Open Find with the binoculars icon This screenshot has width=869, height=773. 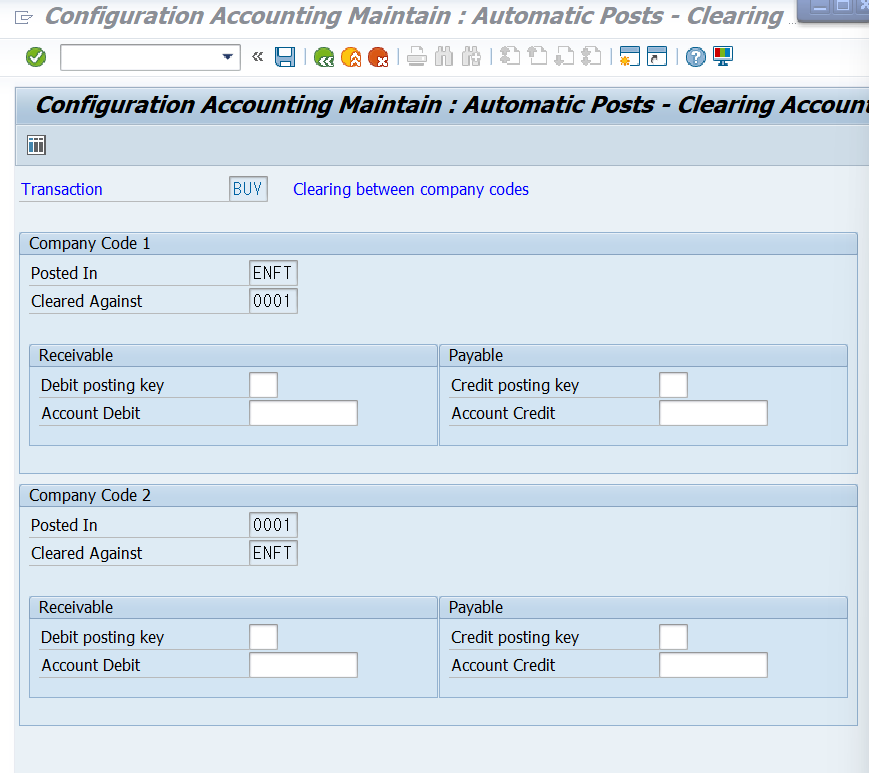pos(444,57)
